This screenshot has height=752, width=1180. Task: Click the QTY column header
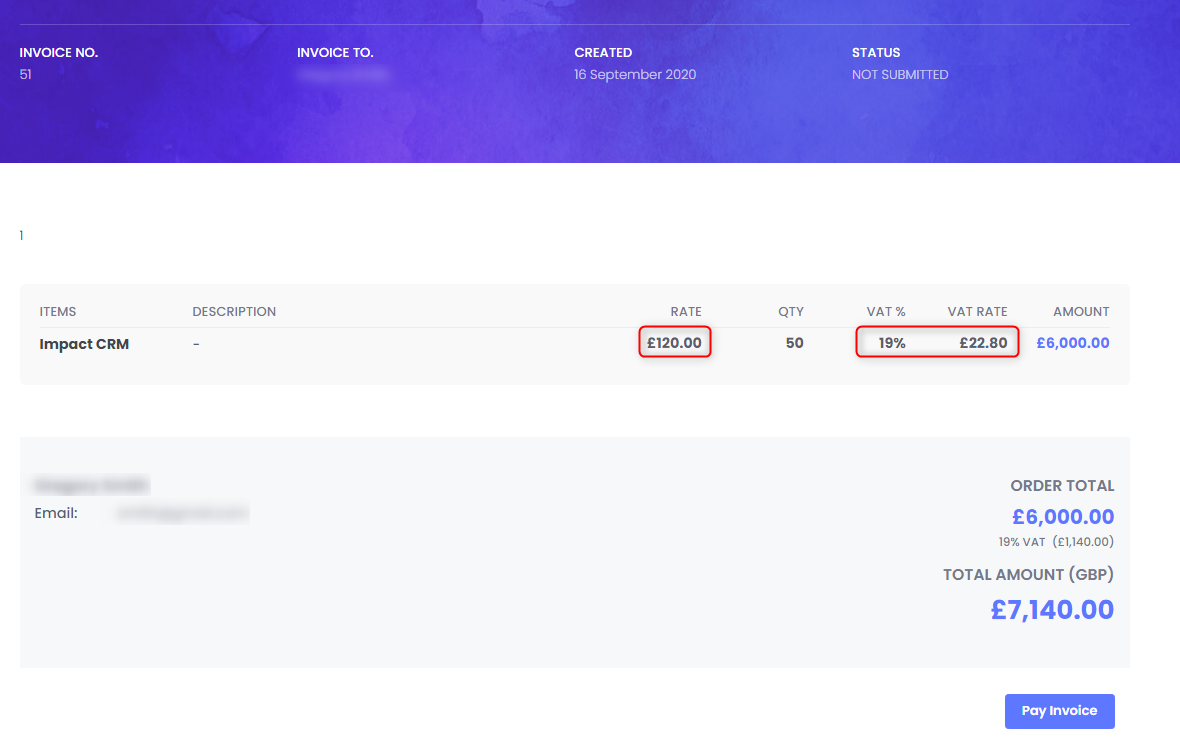click(x=791, y=311)
